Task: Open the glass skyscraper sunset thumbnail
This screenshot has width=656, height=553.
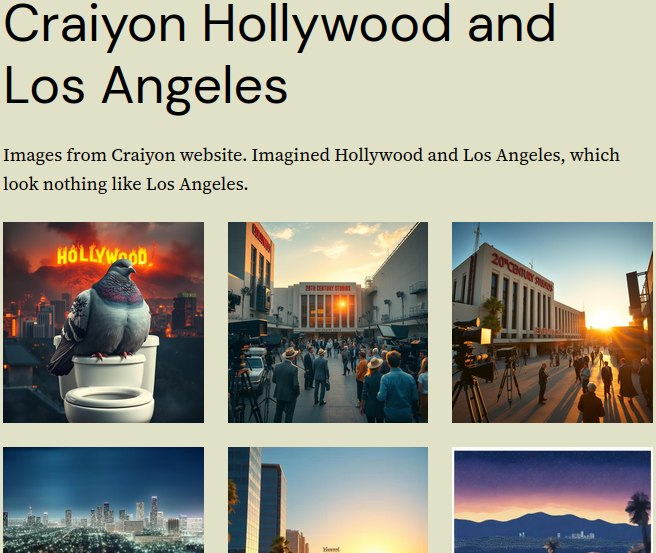Action: coord(328,500)
